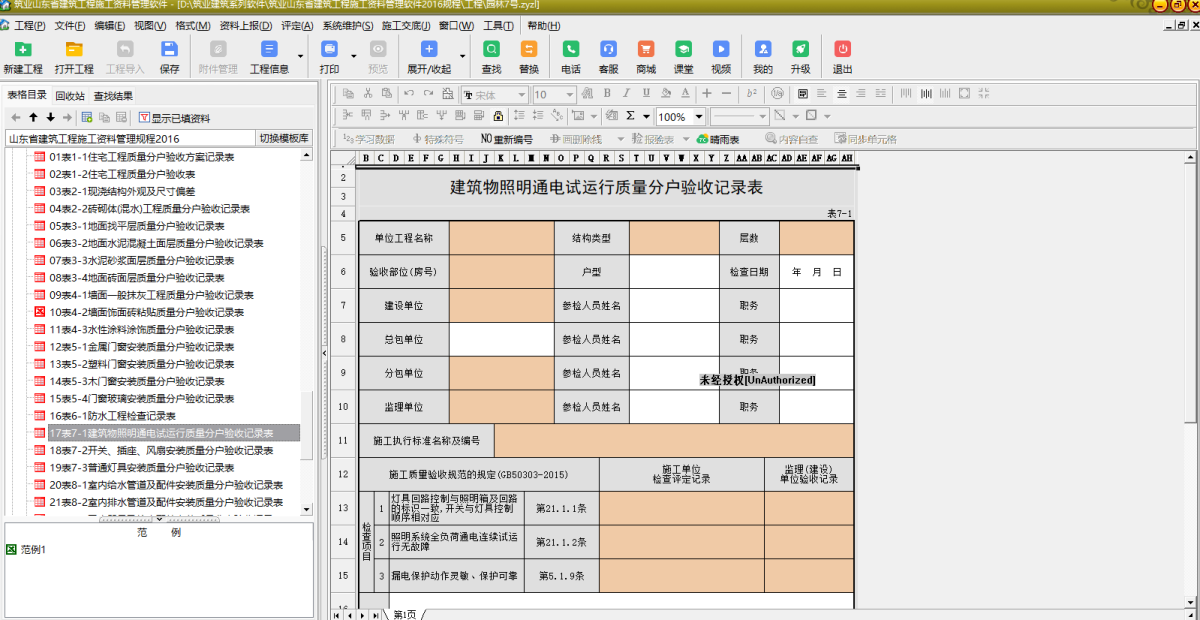Select 16表6-1防水工程检查记录表 in the list
The width and height of the screenshot is (1200, 620).
[x=115, y=415]
